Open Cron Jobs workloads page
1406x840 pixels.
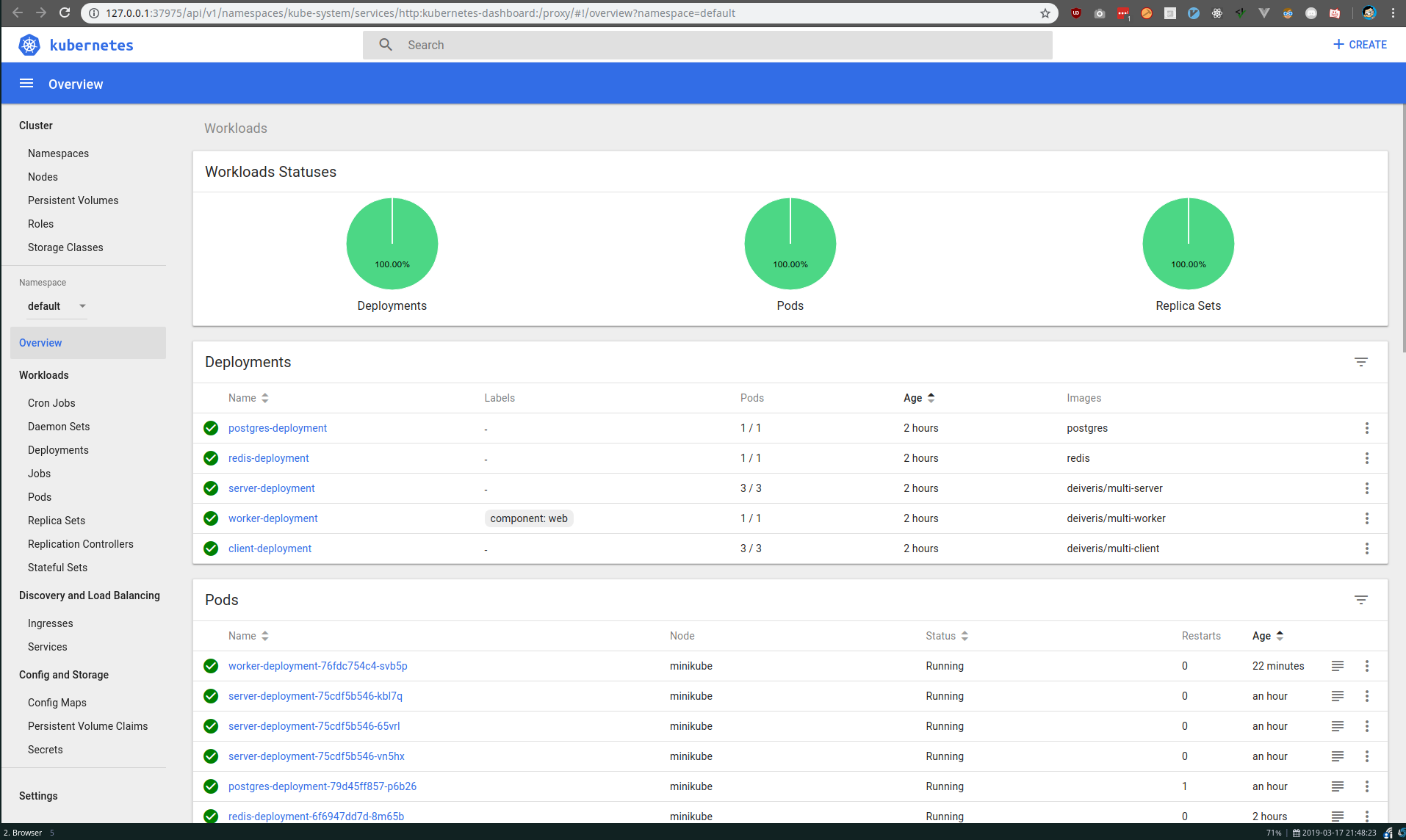pos(51,403)
